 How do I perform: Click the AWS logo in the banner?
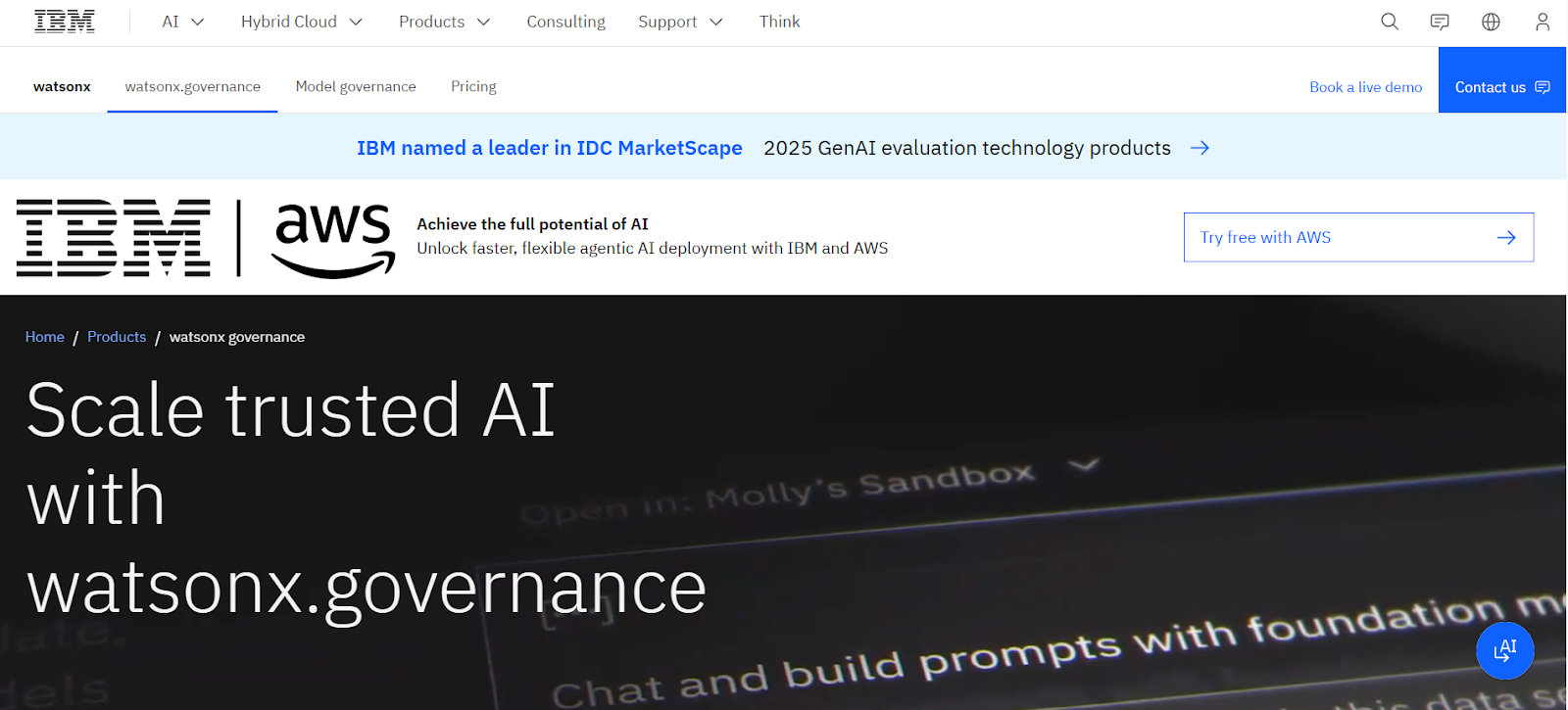(333, 241)
